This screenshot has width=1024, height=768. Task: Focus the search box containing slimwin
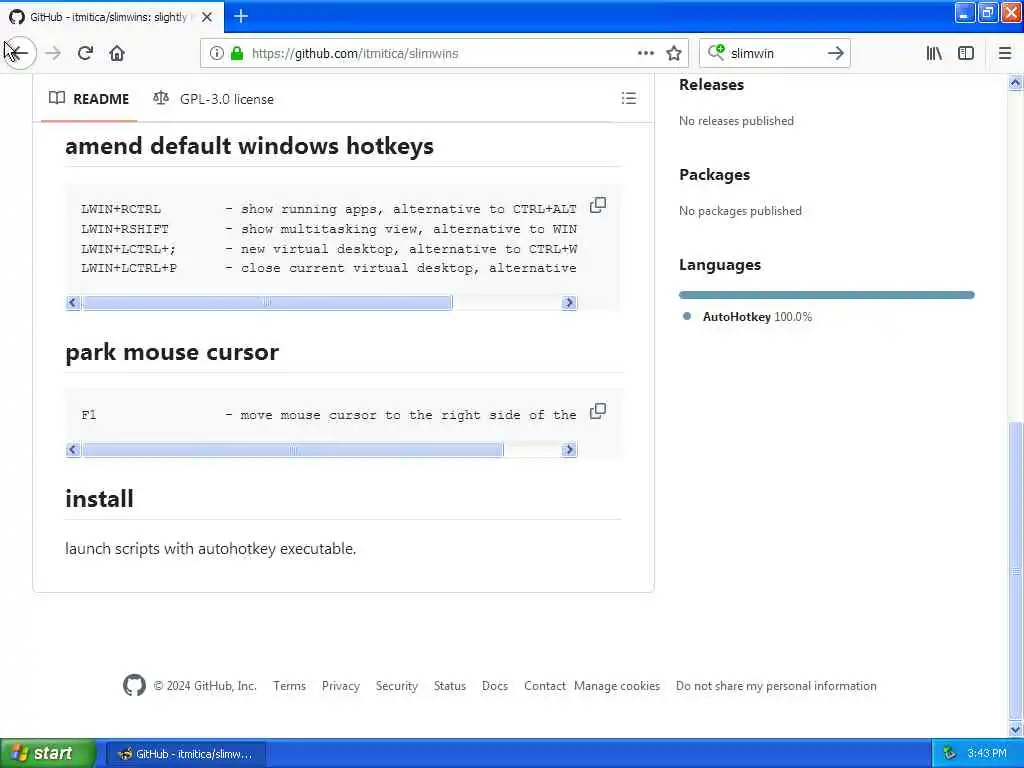[x=774, y=54]
